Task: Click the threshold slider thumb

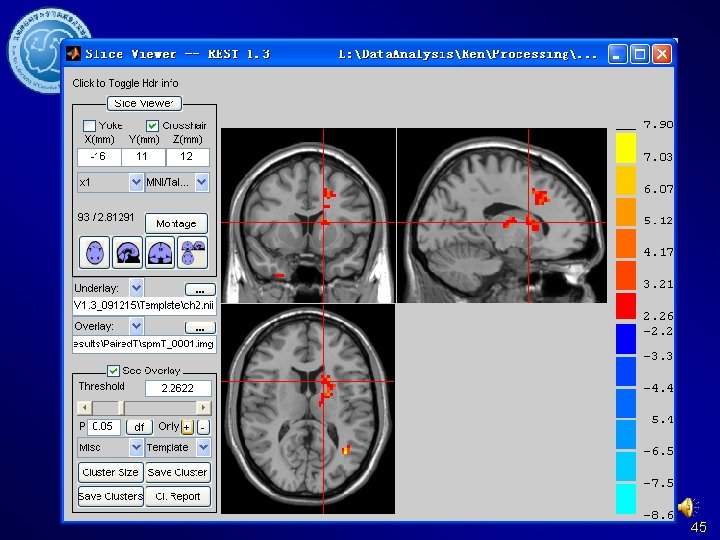Action: [x=121, y=408]
